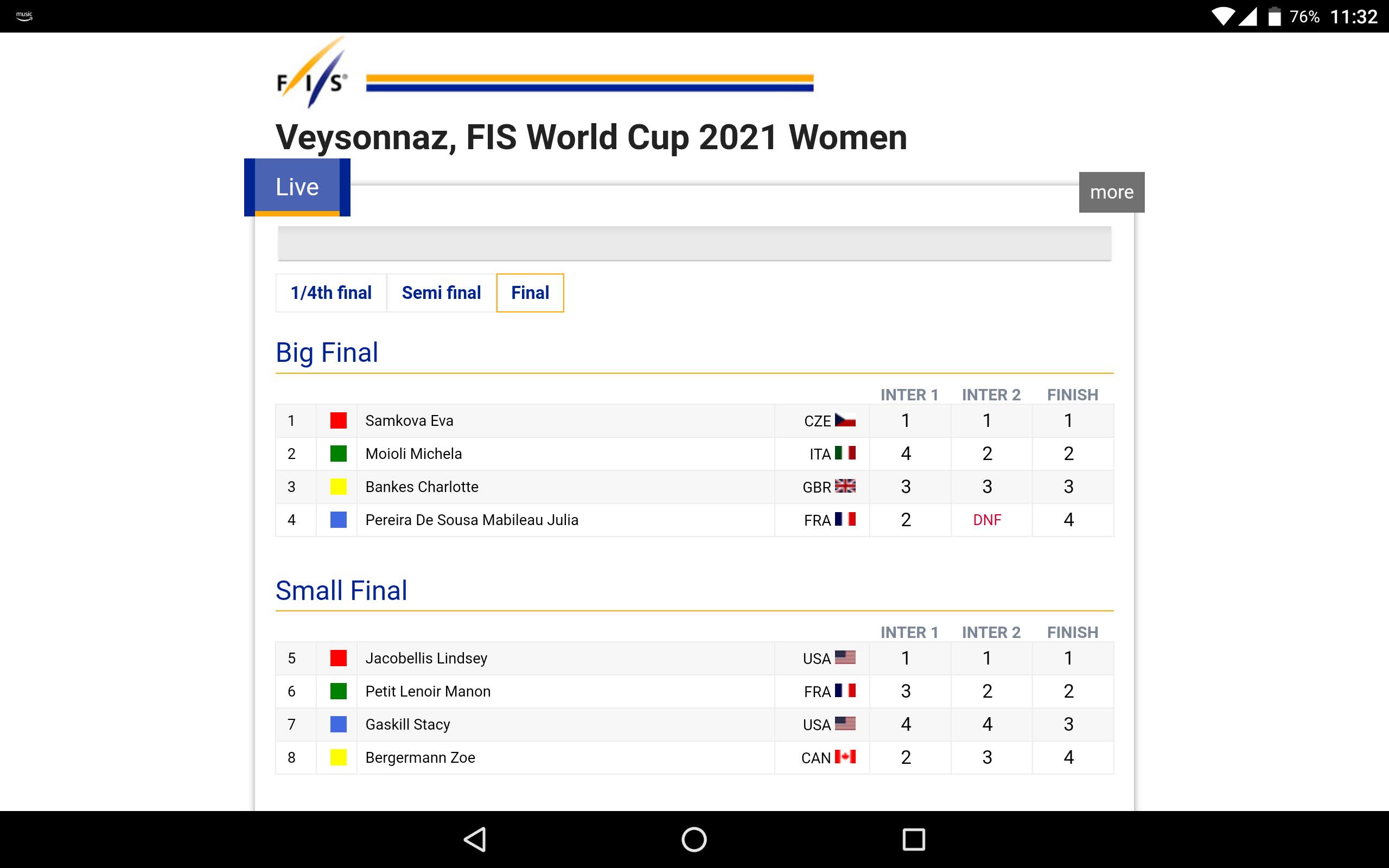
Task: Tap Gaskill Stacy's blue bib color square
Action: coord(339,724)
